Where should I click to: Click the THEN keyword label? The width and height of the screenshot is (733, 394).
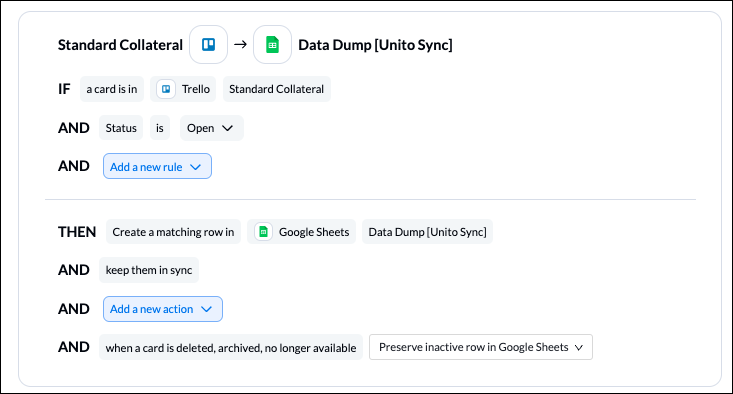(x=77, y=232)
